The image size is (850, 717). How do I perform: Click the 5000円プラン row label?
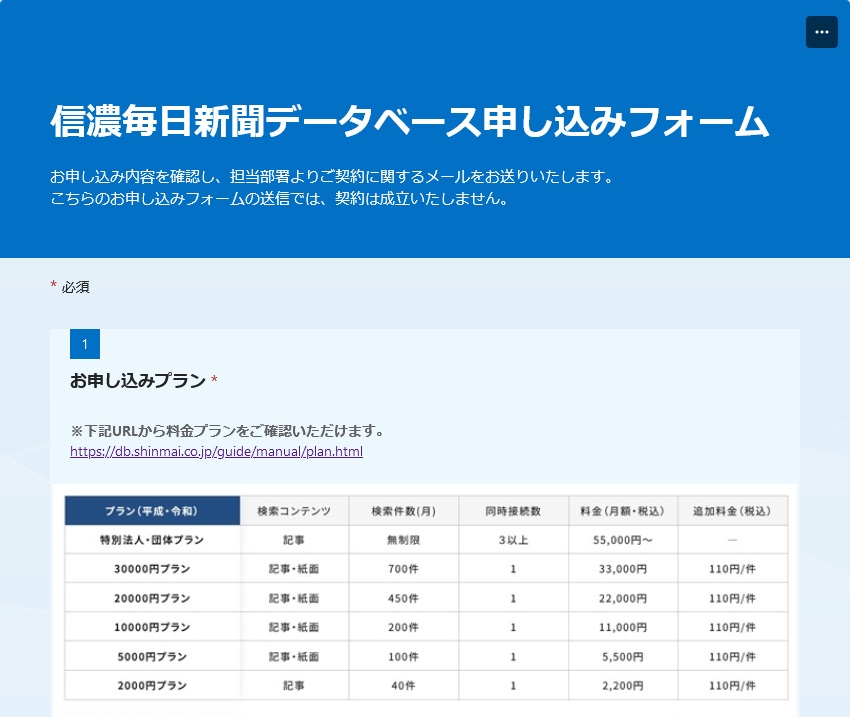point(152,656)
